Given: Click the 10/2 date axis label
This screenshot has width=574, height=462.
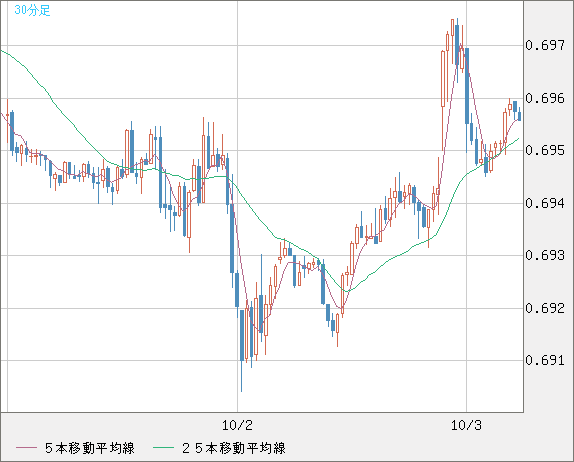Looking at the screenshot, I should tap(237, 425).
